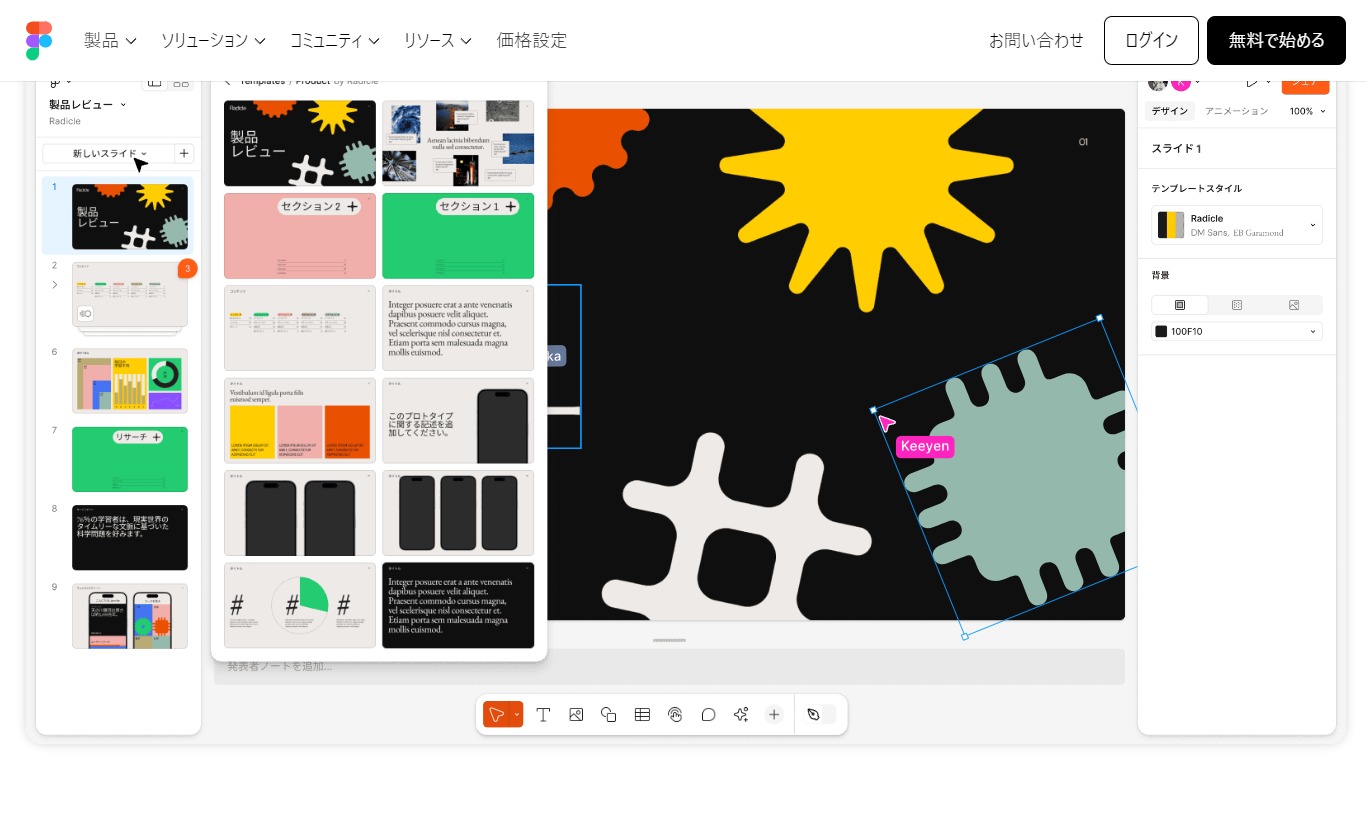Click the ログイン button
Screen dimensions: 1366x819
[1151, 40]
